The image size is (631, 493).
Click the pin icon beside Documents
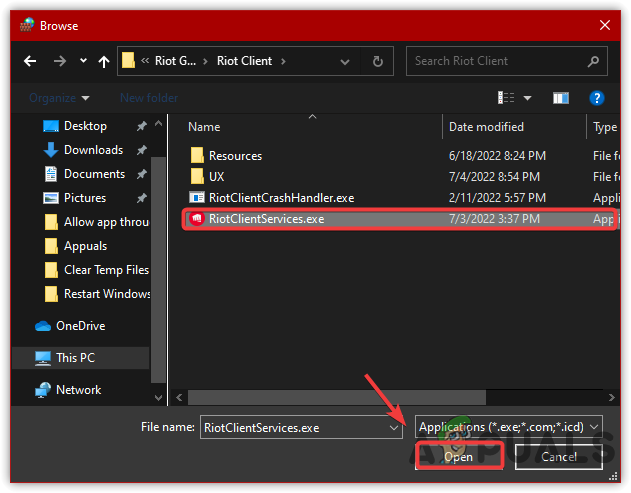[141, 174]
